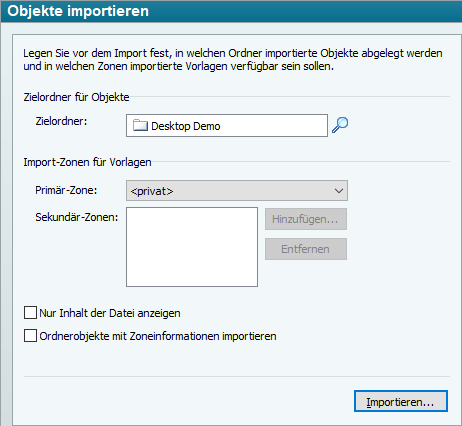Click the magnifier icon to browse target folder
The height and width of the screenshot is (426, 462).
(340, 125)
